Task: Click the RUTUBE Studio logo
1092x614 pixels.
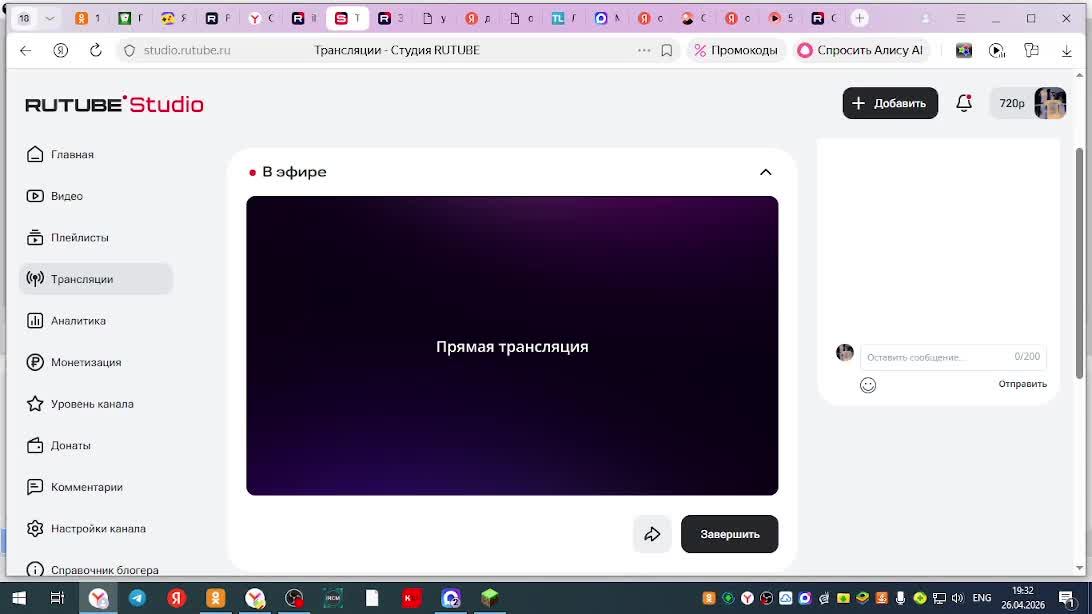Action: click(x=114, y=104)
